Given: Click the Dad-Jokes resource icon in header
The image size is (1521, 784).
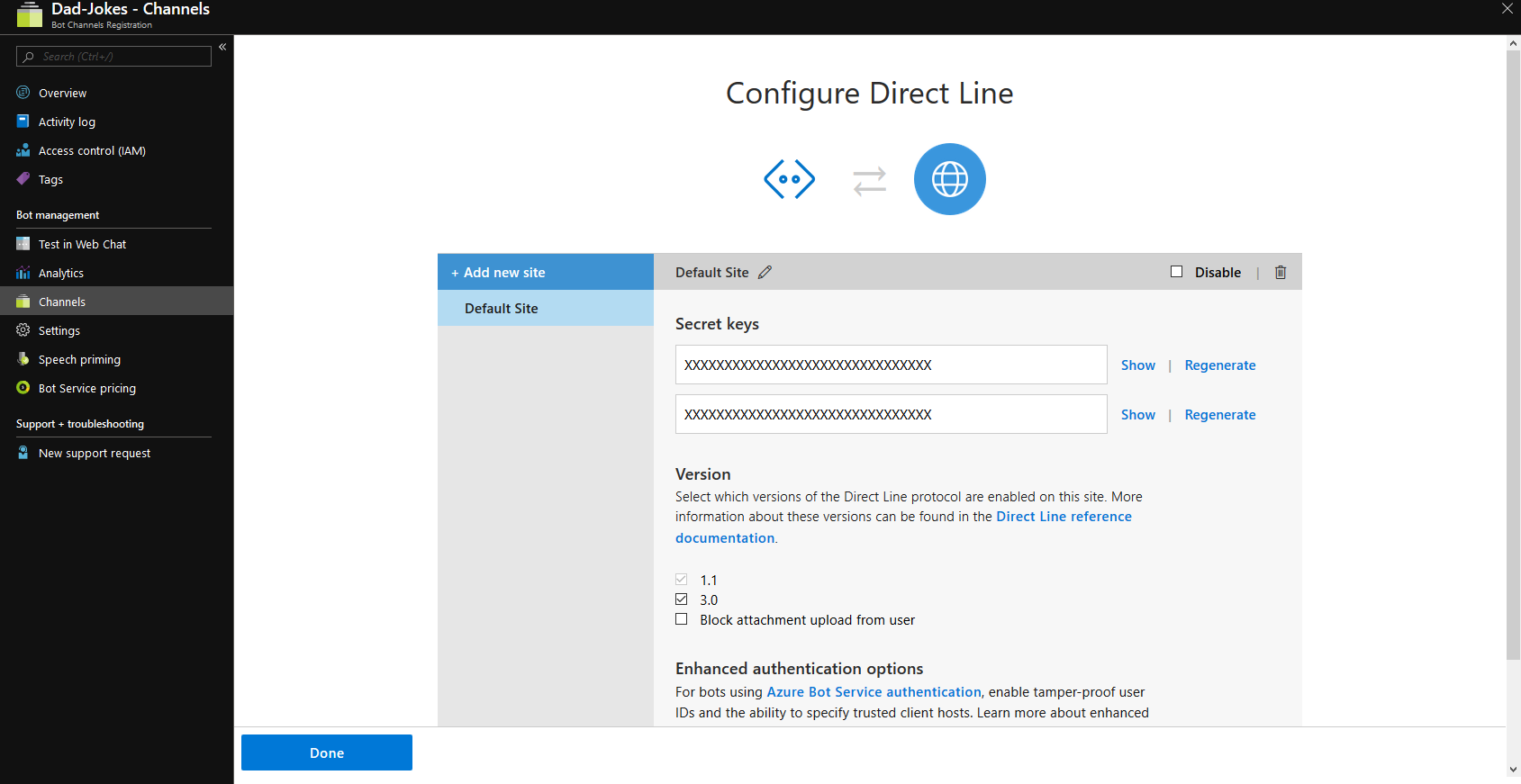Looking at the screenshot, I should click(30, 15).
